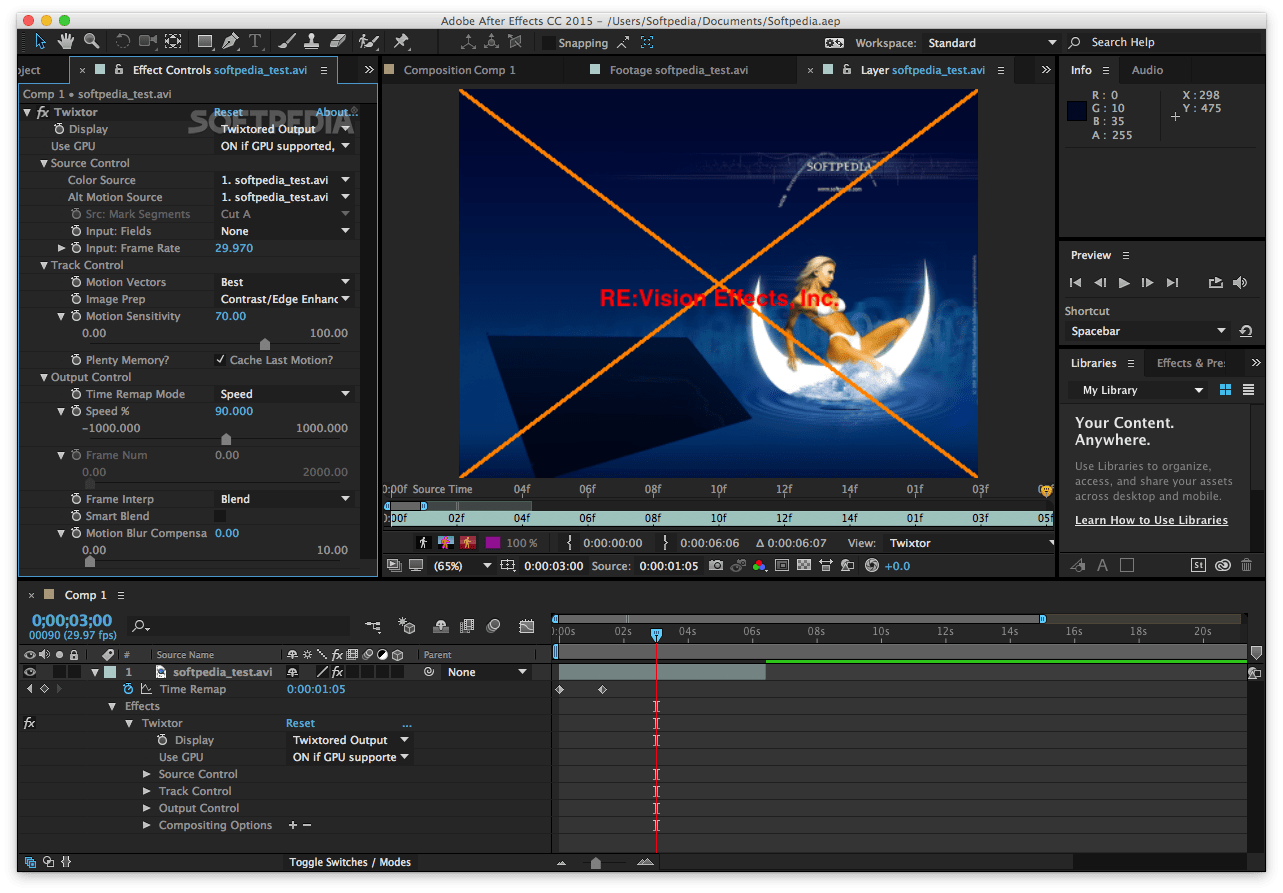Toggle the Speed % stopwatch
Image resolution: width=1283 pixels, height=893 pixels.
(x=76, y=411)
